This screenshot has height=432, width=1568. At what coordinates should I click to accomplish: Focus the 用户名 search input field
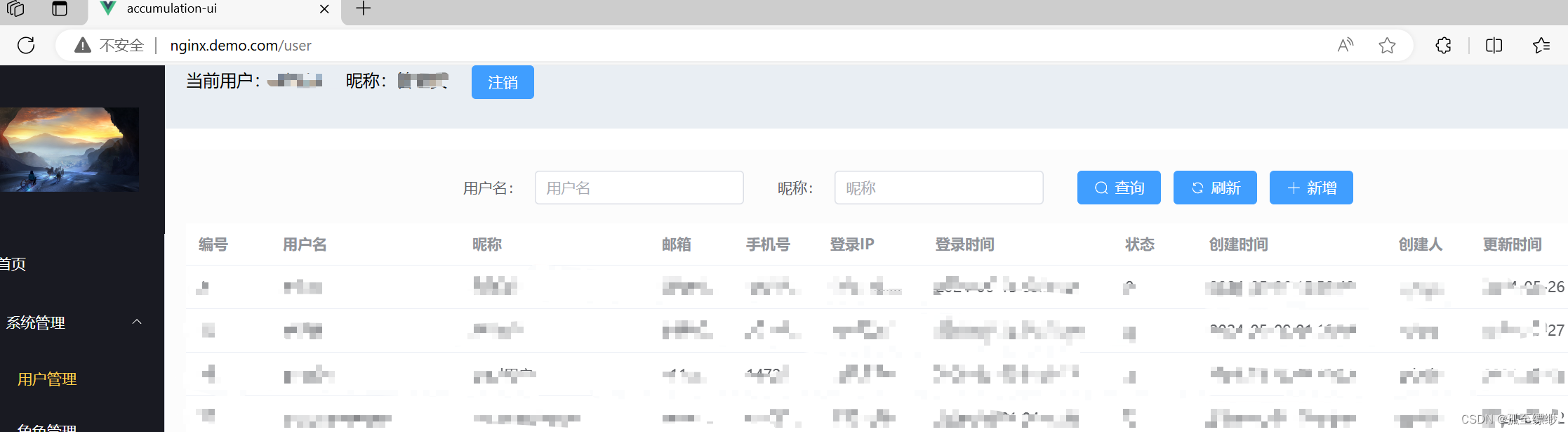(x=639, y=188)
